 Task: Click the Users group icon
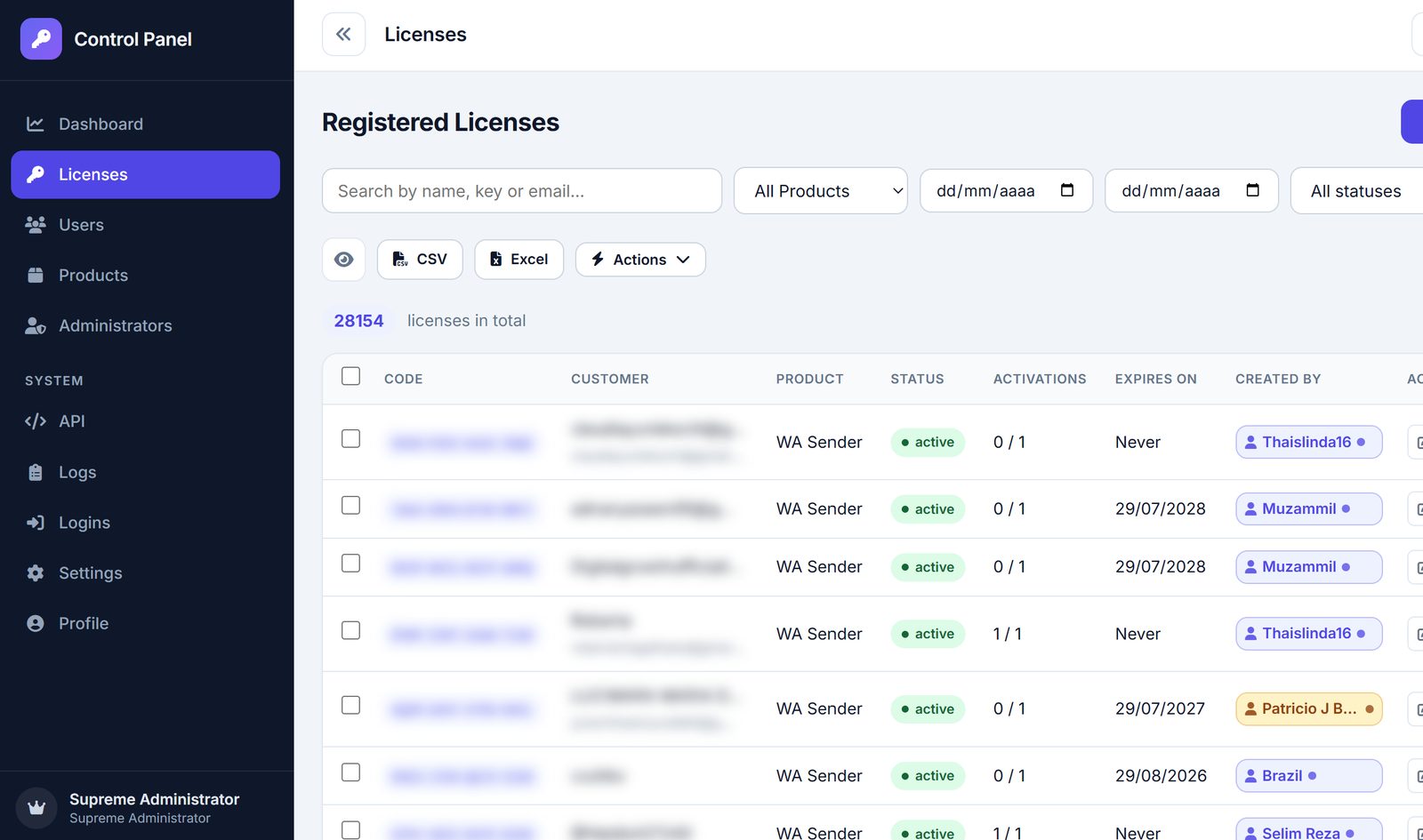(36, 225)
